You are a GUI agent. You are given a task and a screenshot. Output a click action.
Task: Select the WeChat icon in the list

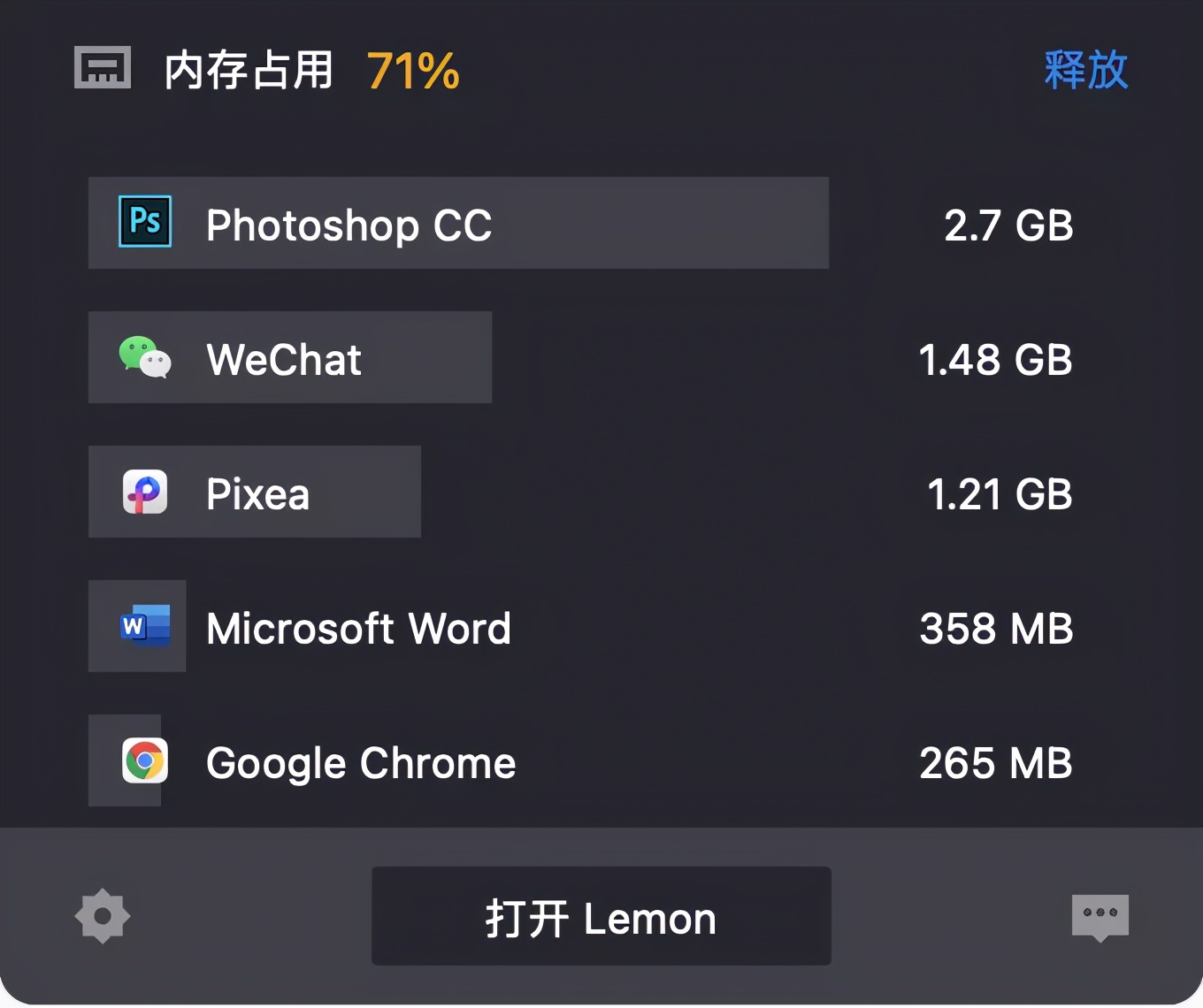pos(144,357)
